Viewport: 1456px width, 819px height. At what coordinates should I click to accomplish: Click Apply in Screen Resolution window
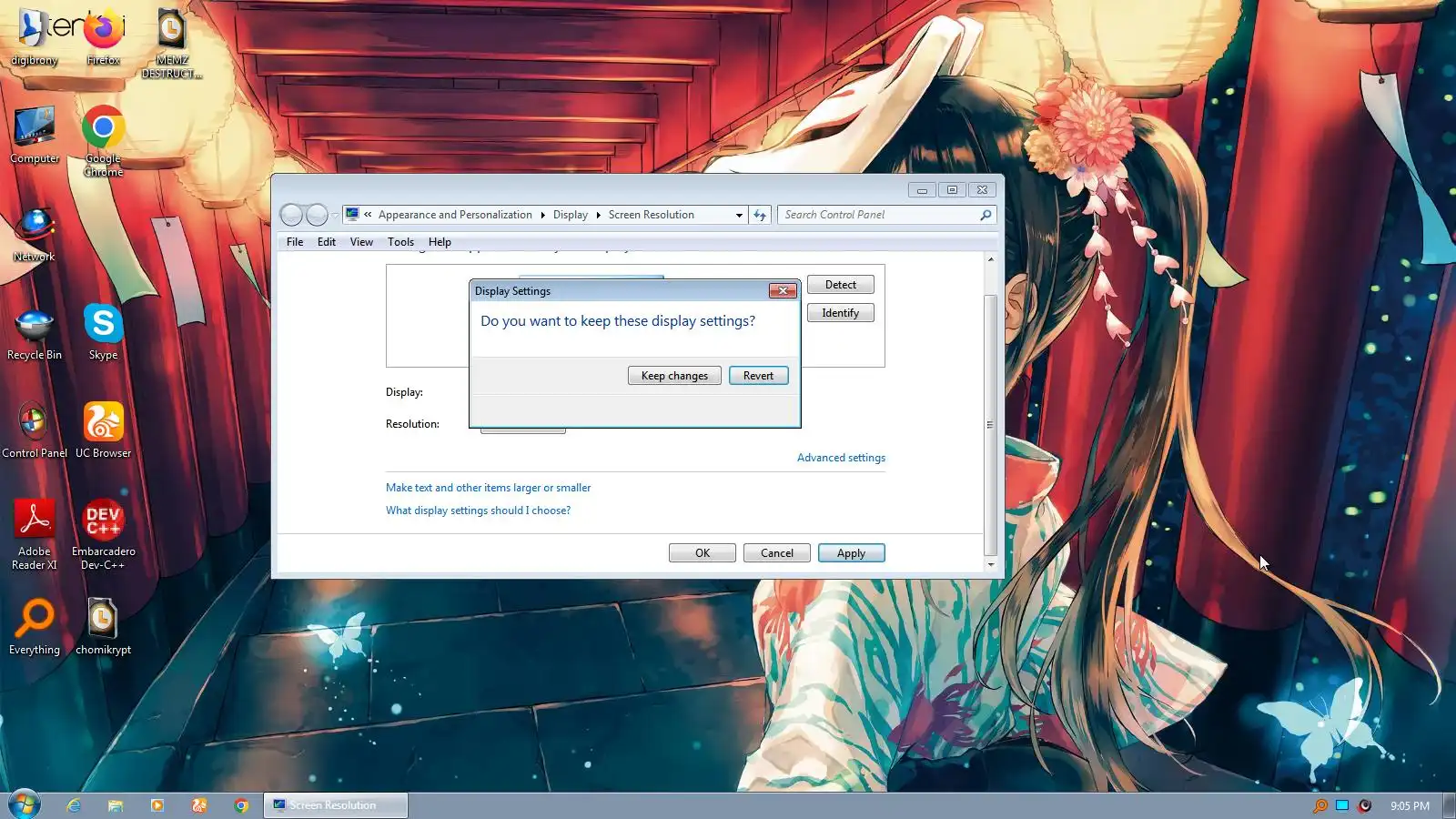coord(852,553)
